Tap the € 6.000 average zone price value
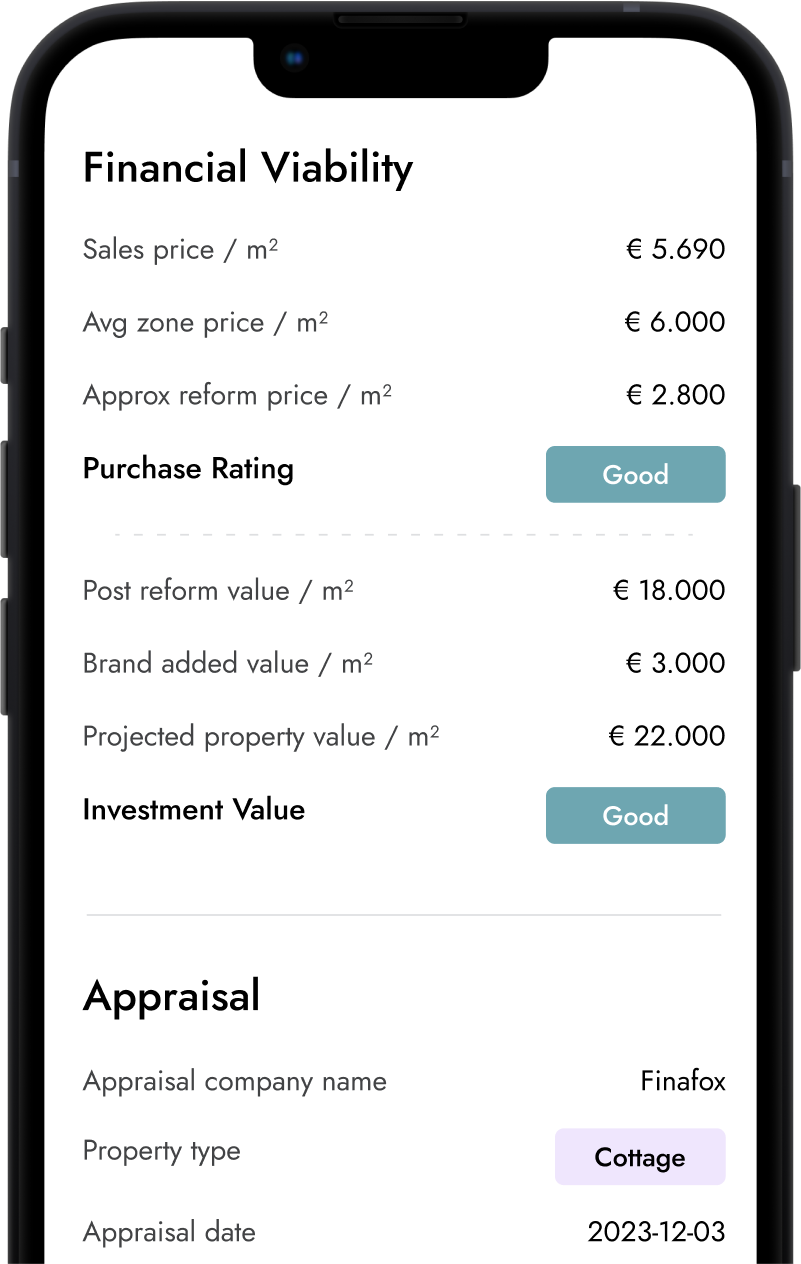Screen dimensions: 801x1264 click(674, 322)
